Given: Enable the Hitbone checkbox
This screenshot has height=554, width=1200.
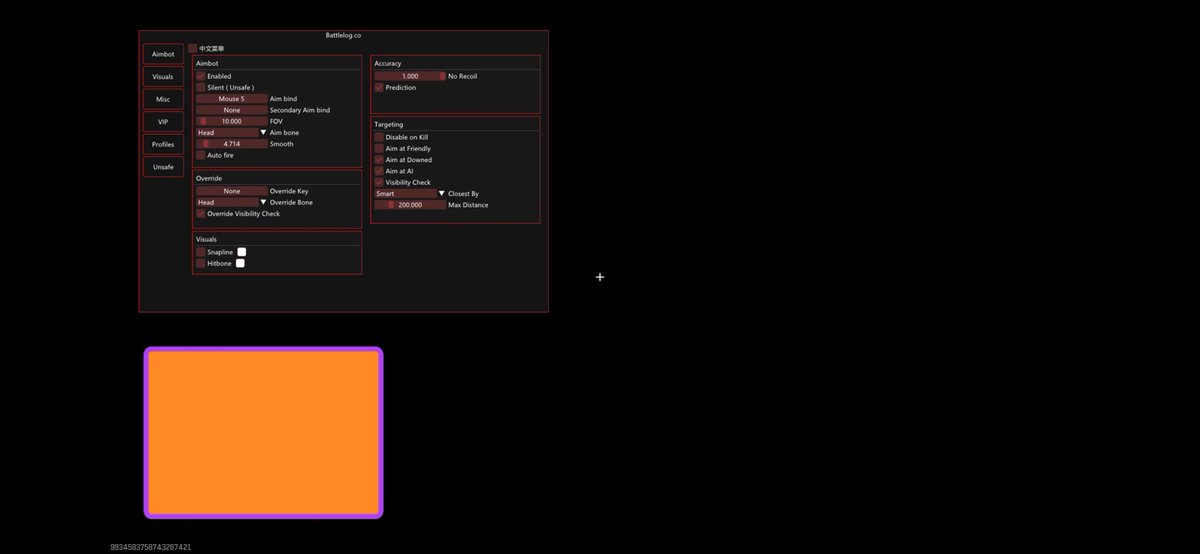Looking at the screenshot, I should coord(200,263).
